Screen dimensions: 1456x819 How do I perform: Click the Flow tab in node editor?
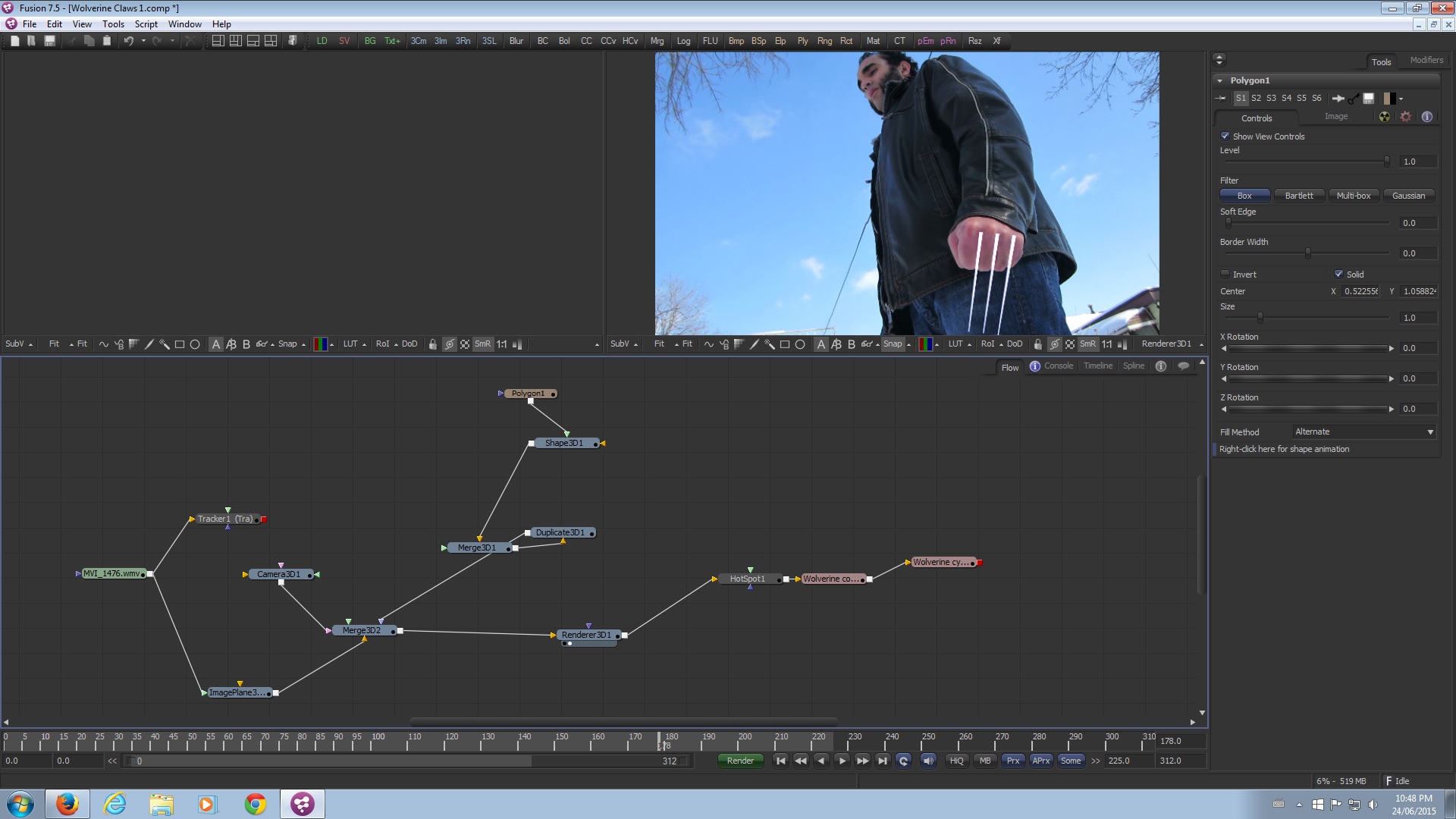tap(1010, 366)
